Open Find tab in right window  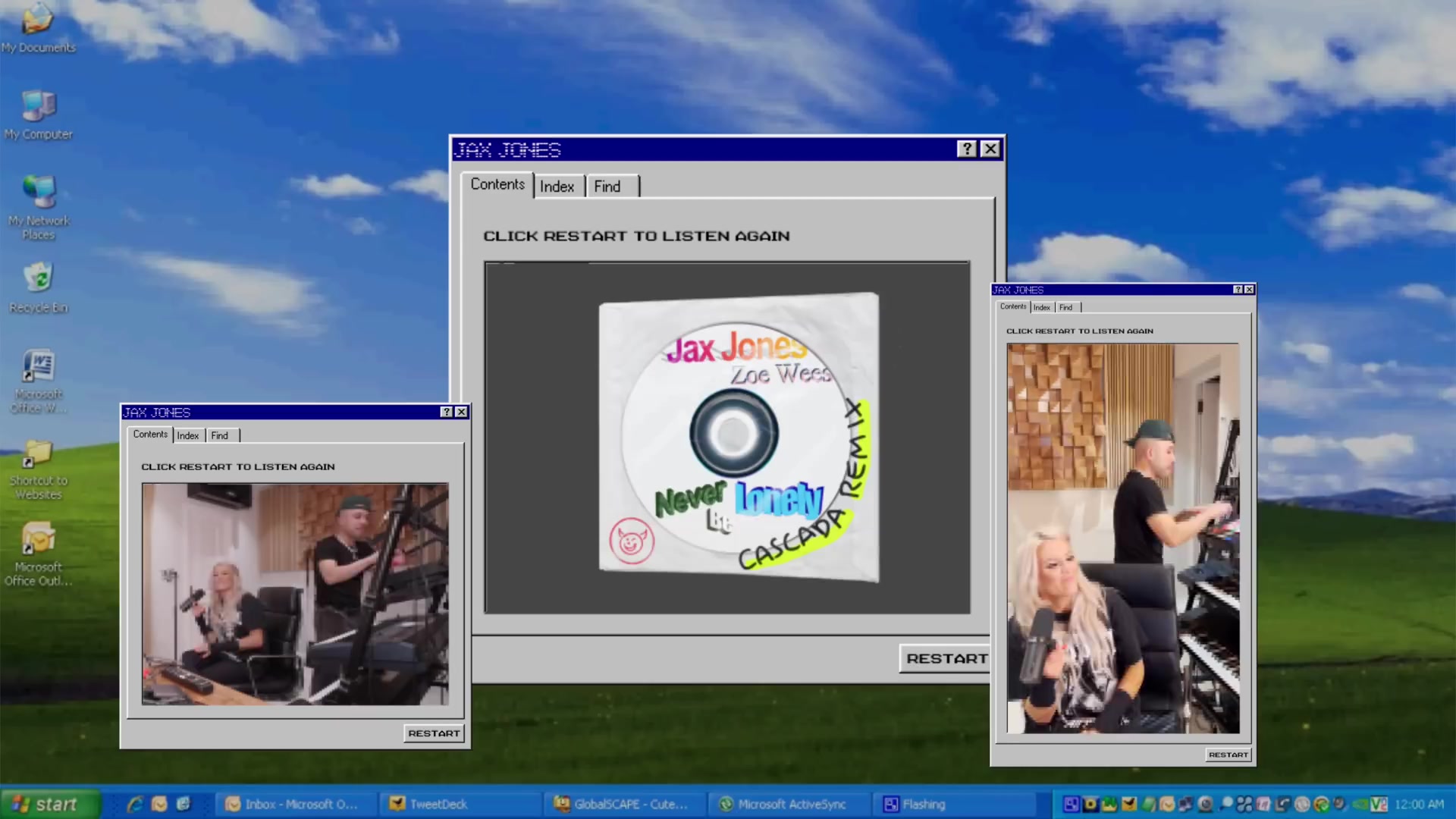click(1068, 307)
